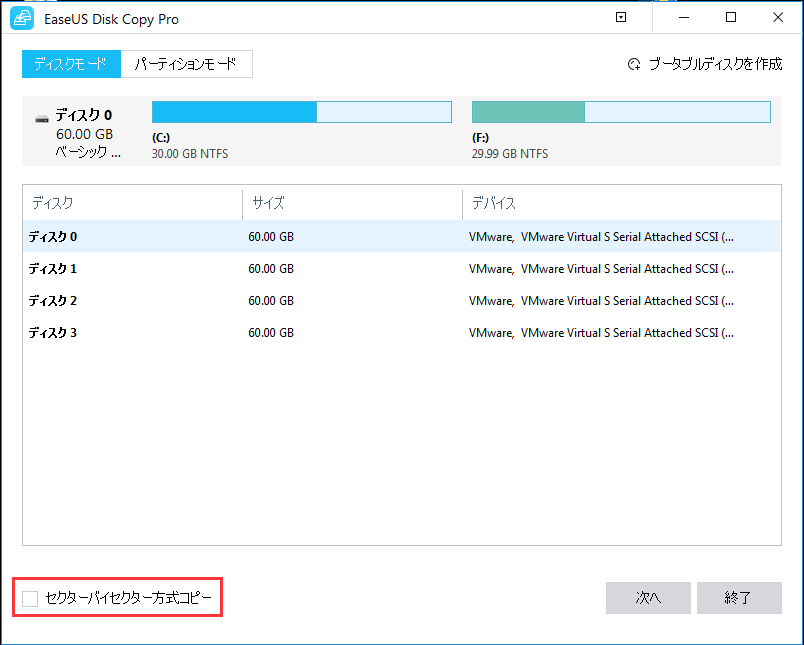
Task: Sort by デバイス column header
Action: tap(620, 203)
